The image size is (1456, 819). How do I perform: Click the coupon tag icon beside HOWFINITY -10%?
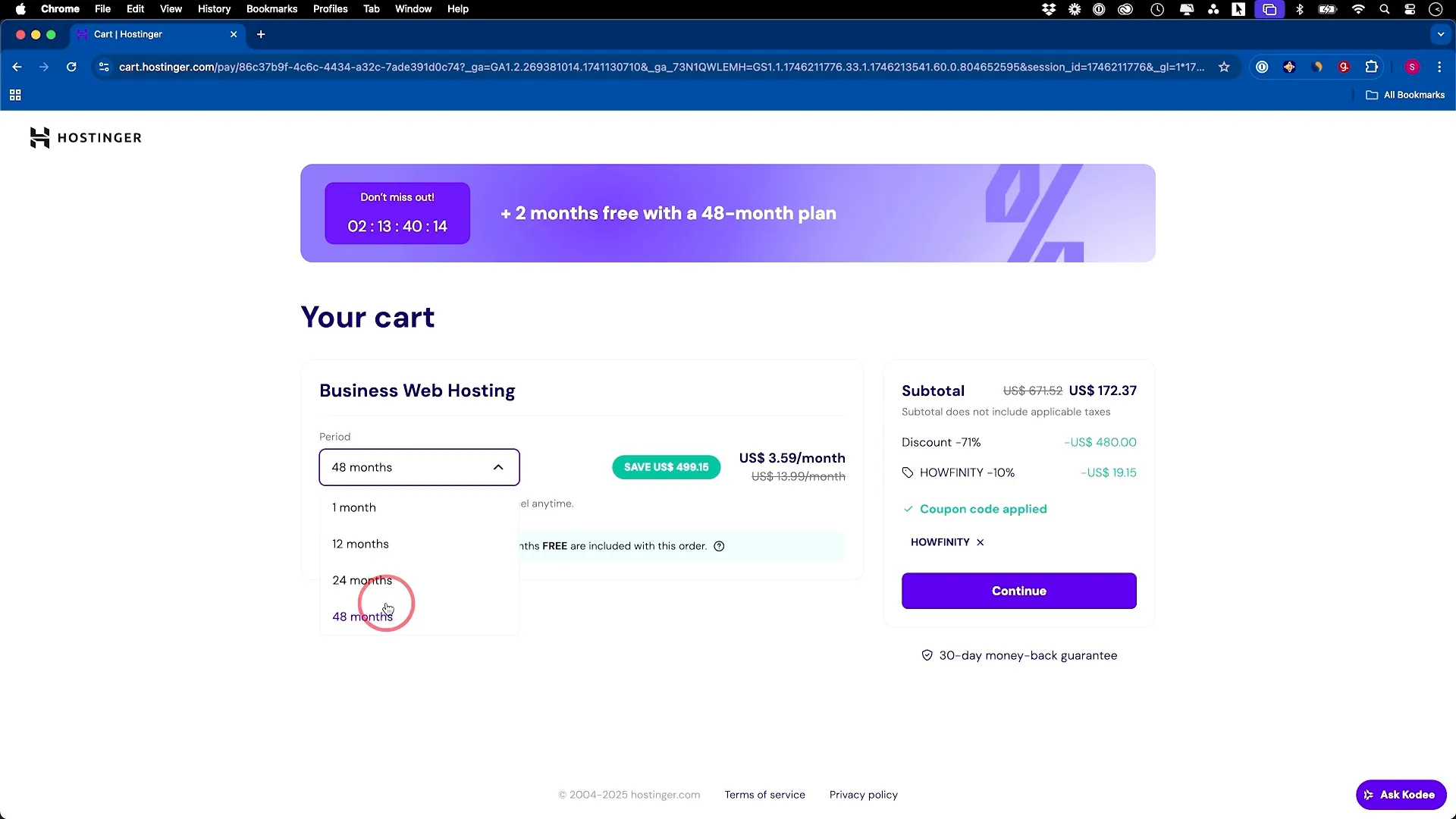[908, 472]
